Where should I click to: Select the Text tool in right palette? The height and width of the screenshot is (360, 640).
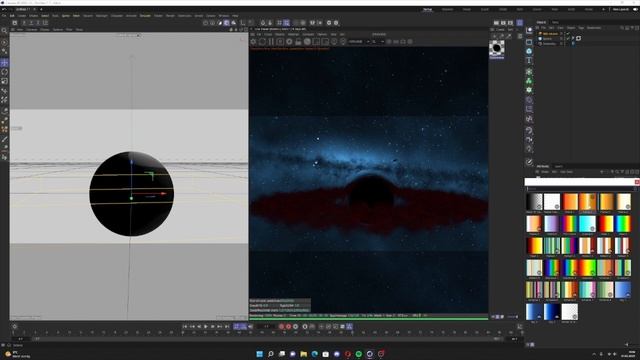tap(529, 60)
